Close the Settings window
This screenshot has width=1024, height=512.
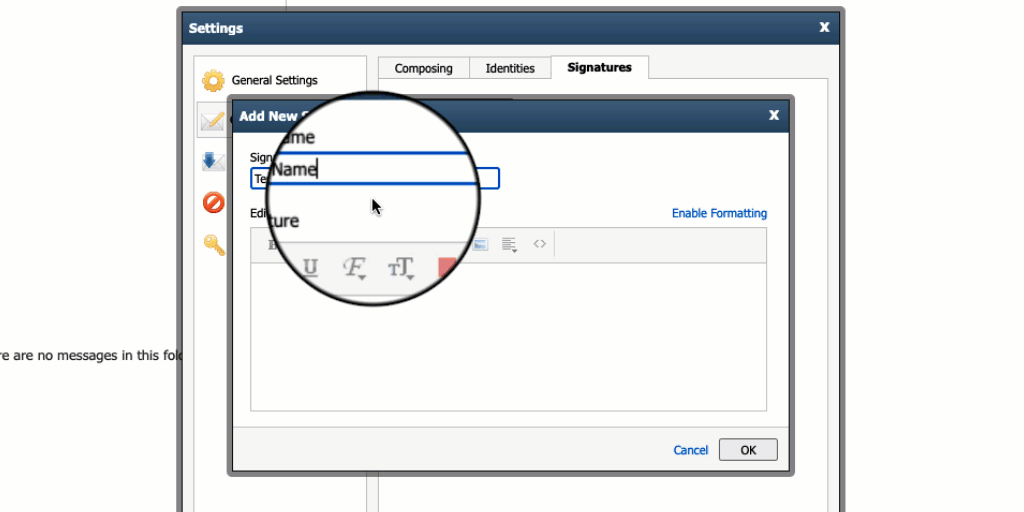[824, 27]
